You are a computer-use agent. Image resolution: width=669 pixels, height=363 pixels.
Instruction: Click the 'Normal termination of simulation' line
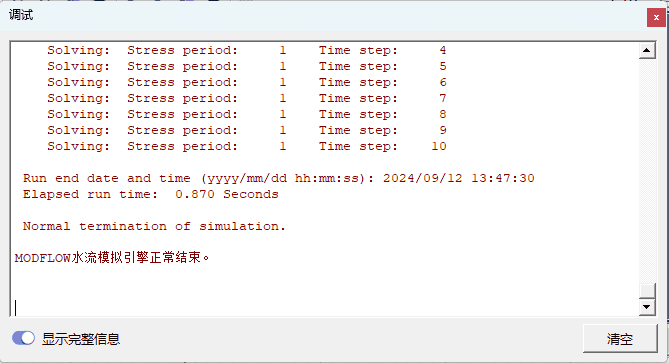(154, 227)
